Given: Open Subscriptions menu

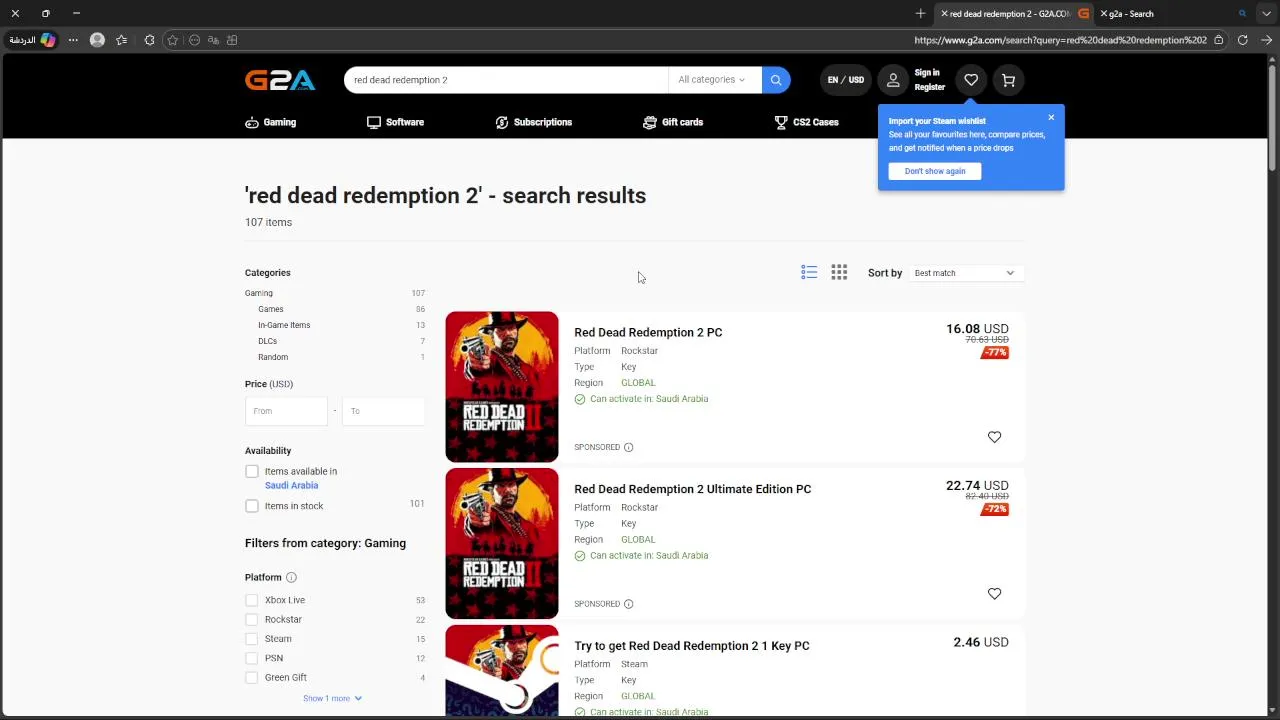Looking at the screenshot, I should click(534, 122).
